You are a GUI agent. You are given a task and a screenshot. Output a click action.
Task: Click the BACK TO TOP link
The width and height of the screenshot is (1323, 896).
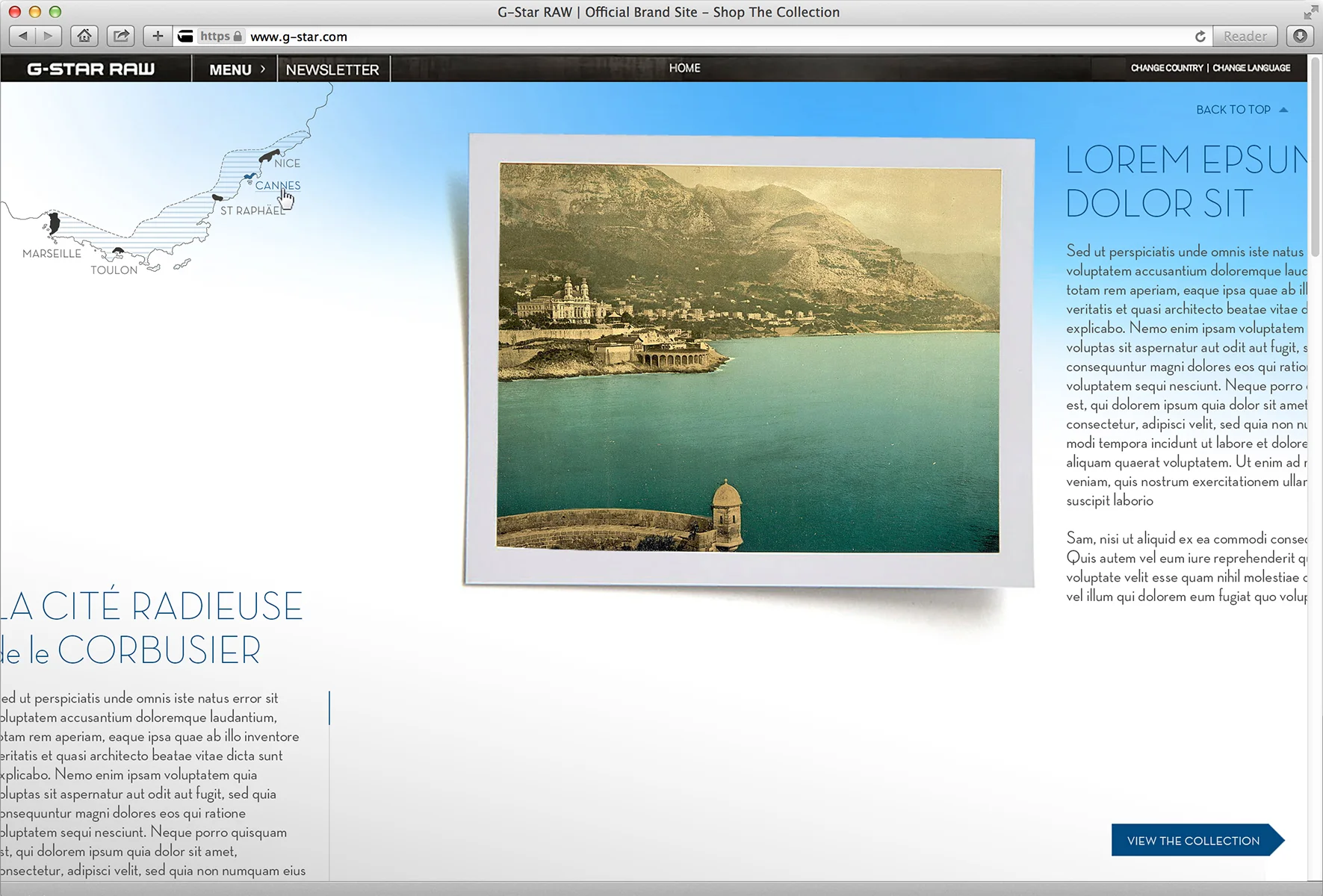1233,110
